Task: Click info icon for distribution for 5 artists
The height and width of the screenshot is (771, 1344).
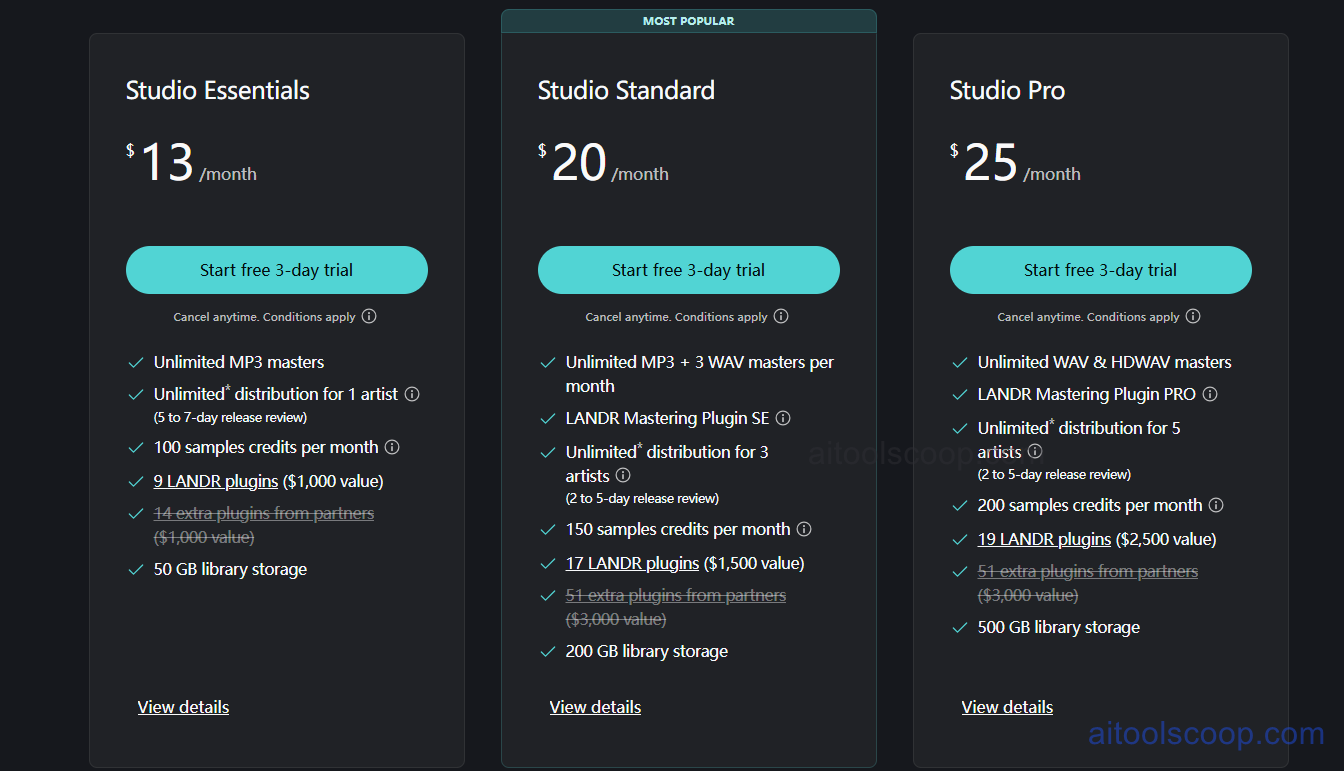Action: (x=1035, y=451)
